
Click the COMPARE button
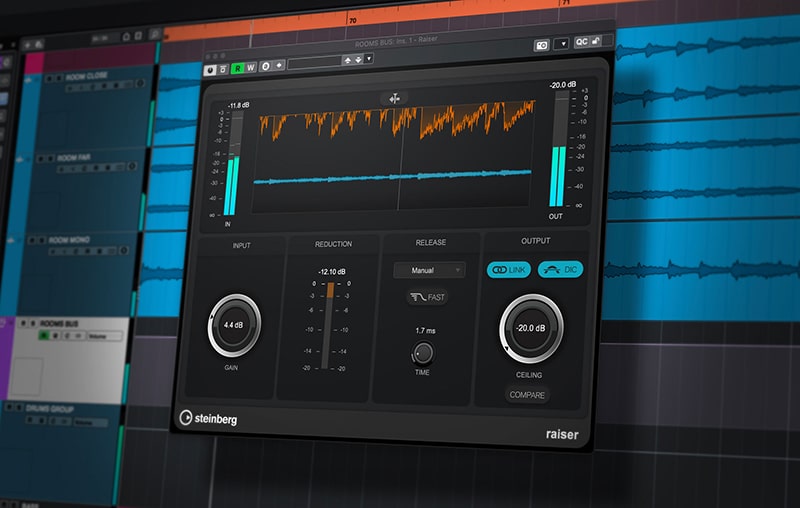point(527,395)
